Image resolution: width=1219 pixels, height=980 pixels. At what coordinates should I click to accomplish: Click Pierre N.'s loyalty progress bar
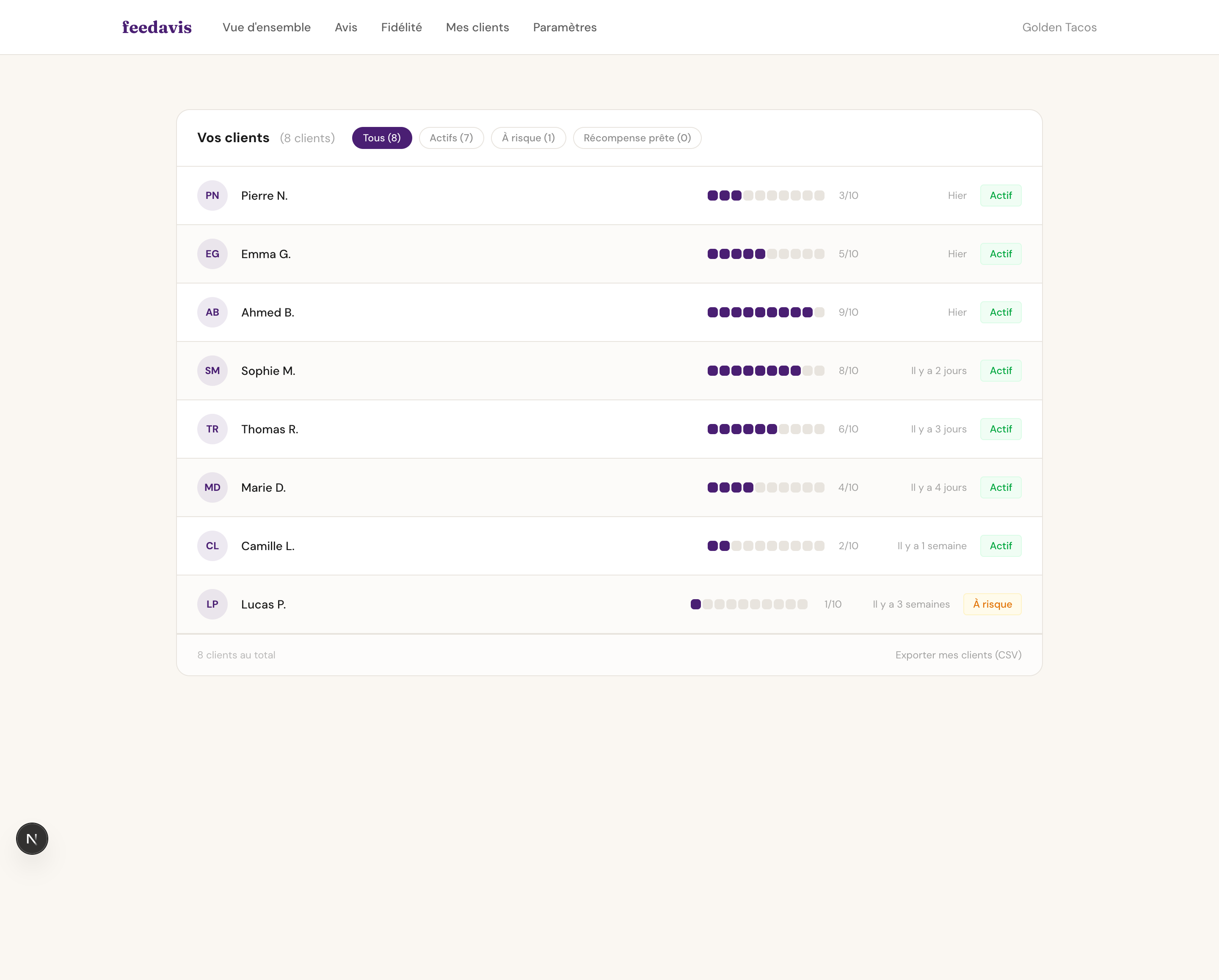pos(766,195)
